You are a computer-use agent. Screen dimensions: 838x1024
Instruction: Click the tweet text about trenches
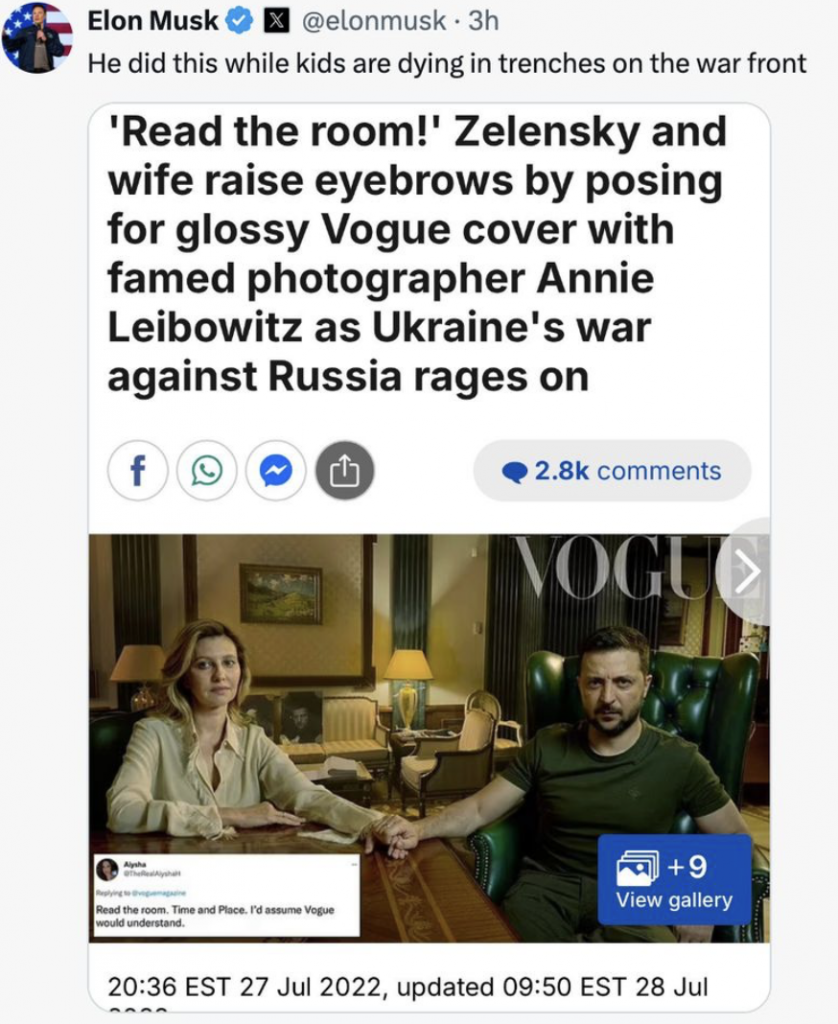coord(447,63)
